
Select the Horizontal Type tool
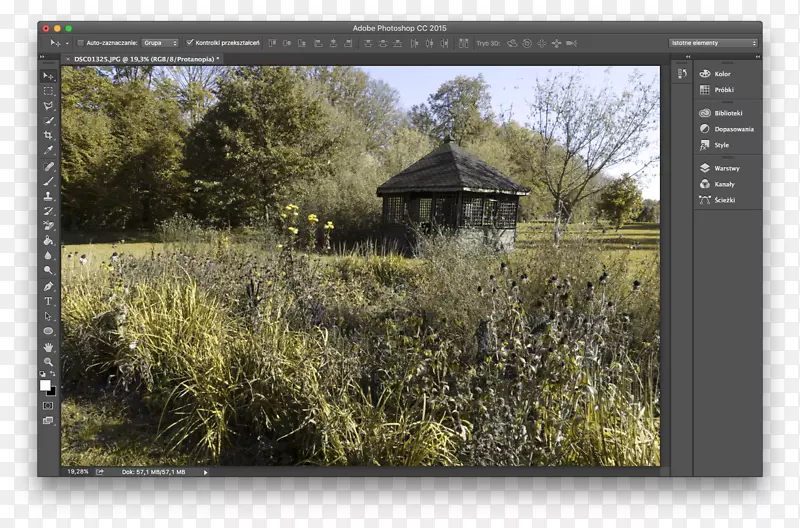[48, 301]
